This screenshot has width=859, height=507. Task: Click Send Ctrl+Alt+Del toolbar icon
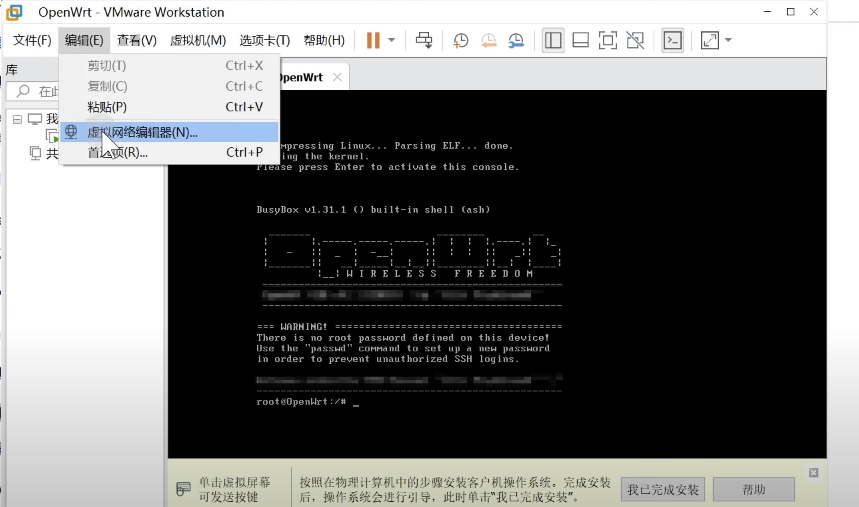(424, 40)
